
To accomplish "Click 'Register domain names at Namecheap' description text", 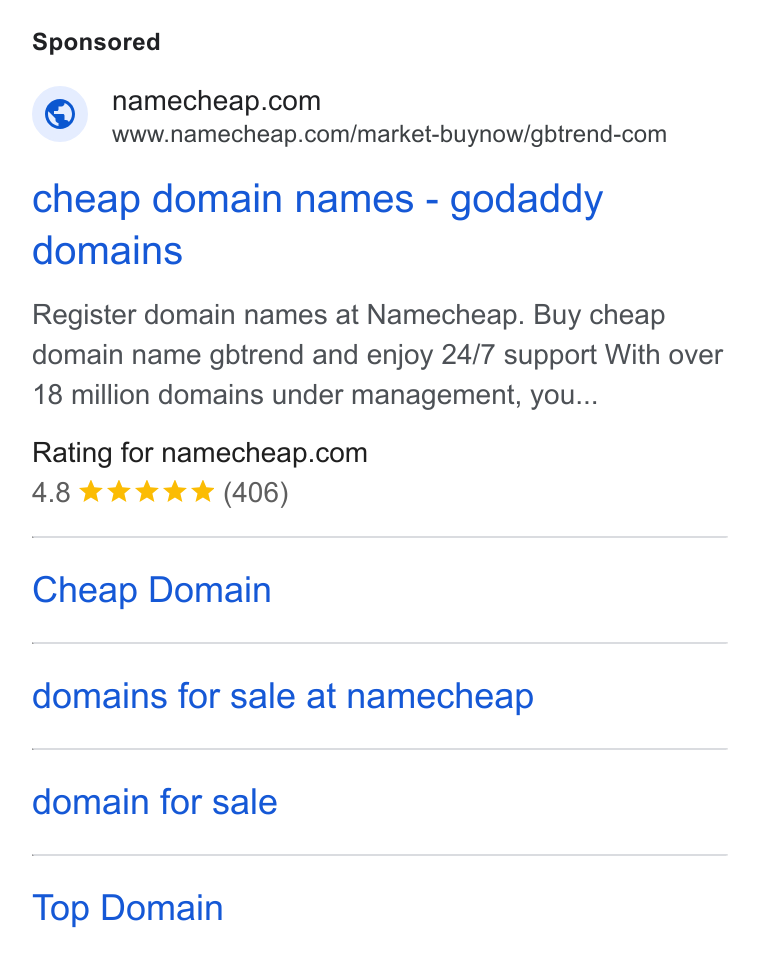I will [x=279, y=315].
